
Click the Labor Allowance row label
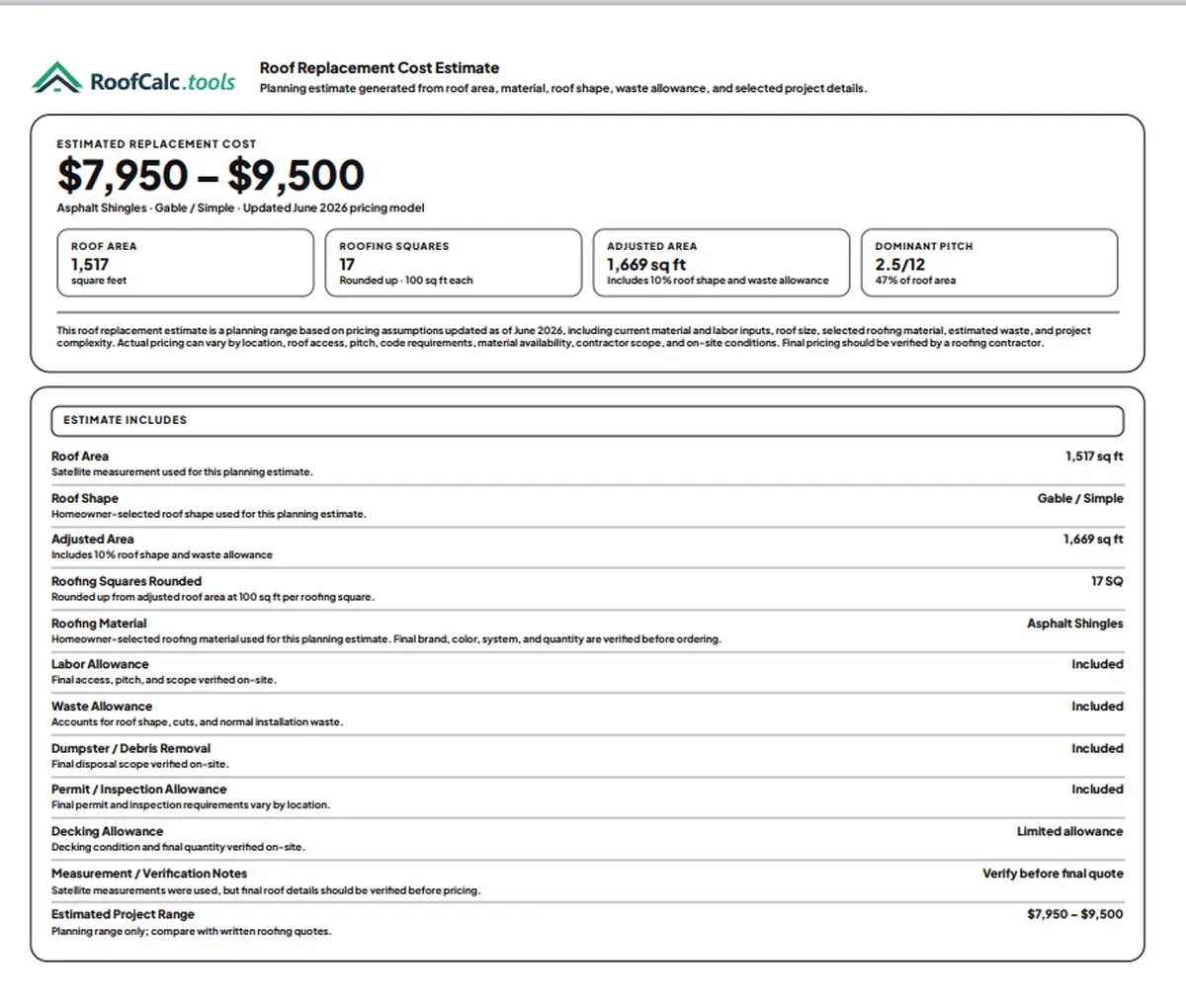coord(100,664)
